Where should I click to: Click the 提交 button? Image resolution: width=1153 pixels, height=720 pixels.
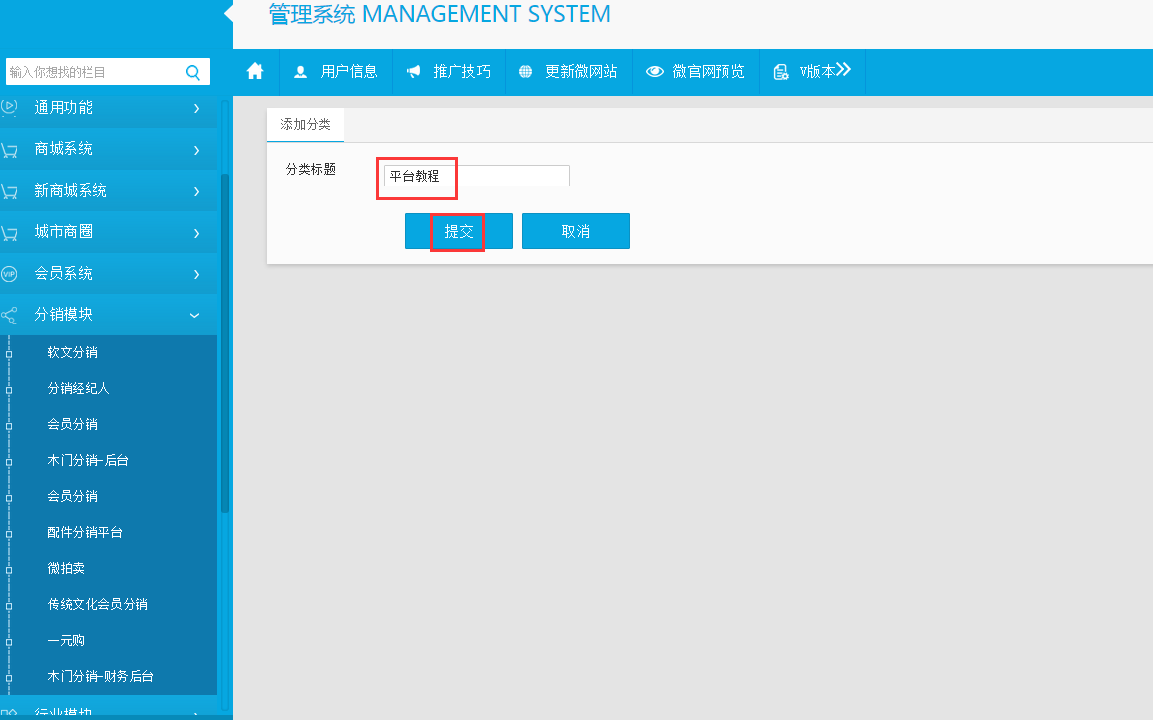(x=459, y=231)
